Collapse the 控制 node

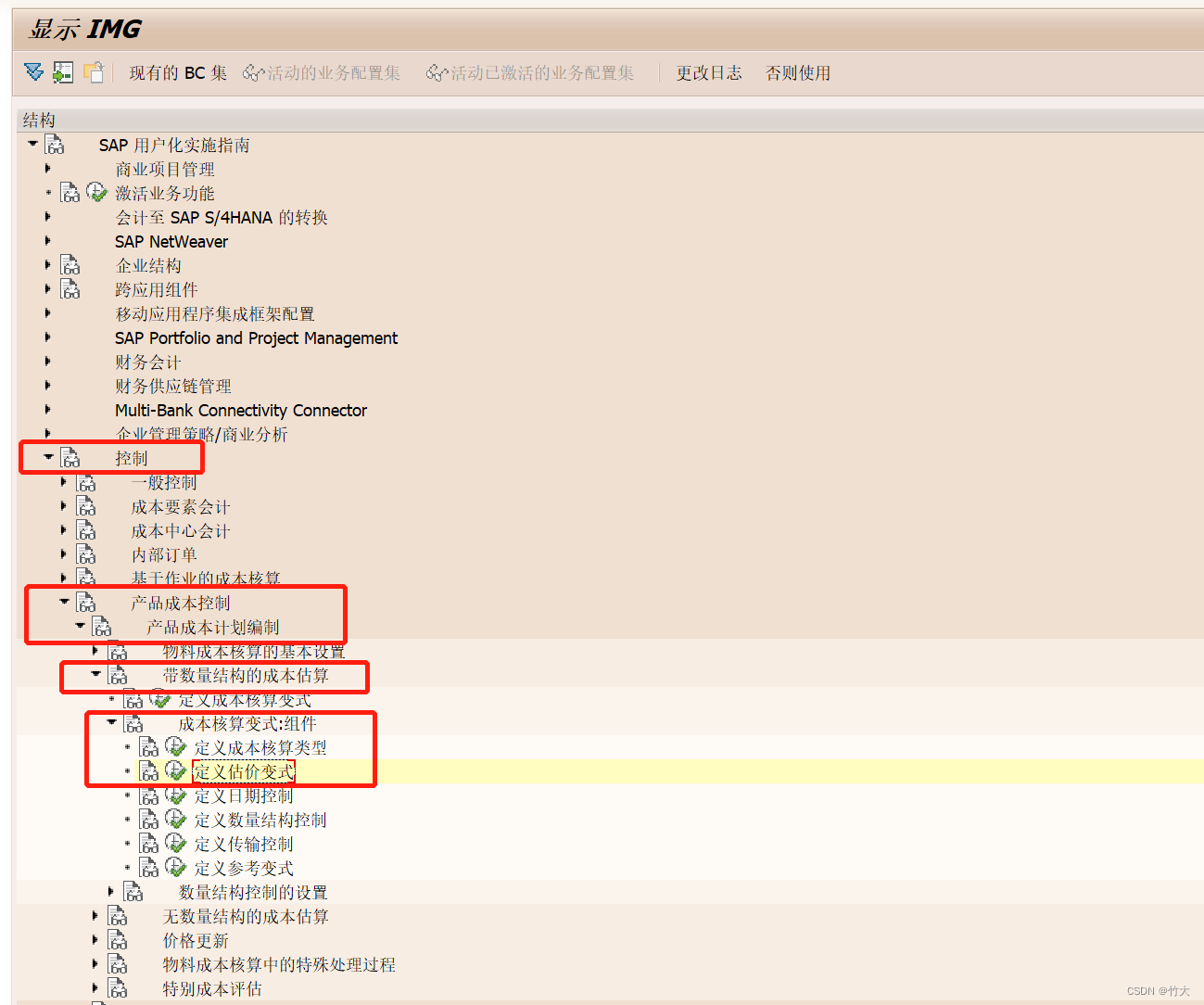tap(48, 457)
